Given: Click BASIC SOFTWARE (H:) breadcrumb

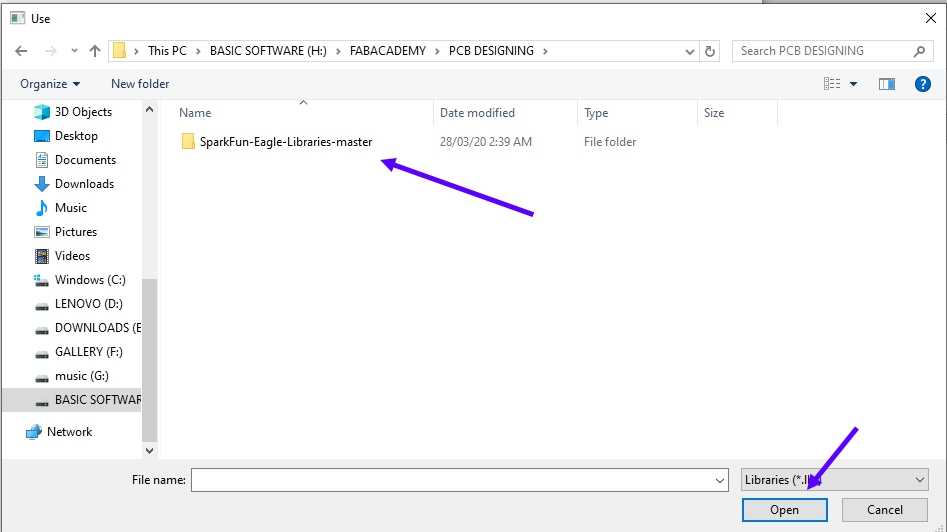Looking at the screenshot, I should point(268,51).
